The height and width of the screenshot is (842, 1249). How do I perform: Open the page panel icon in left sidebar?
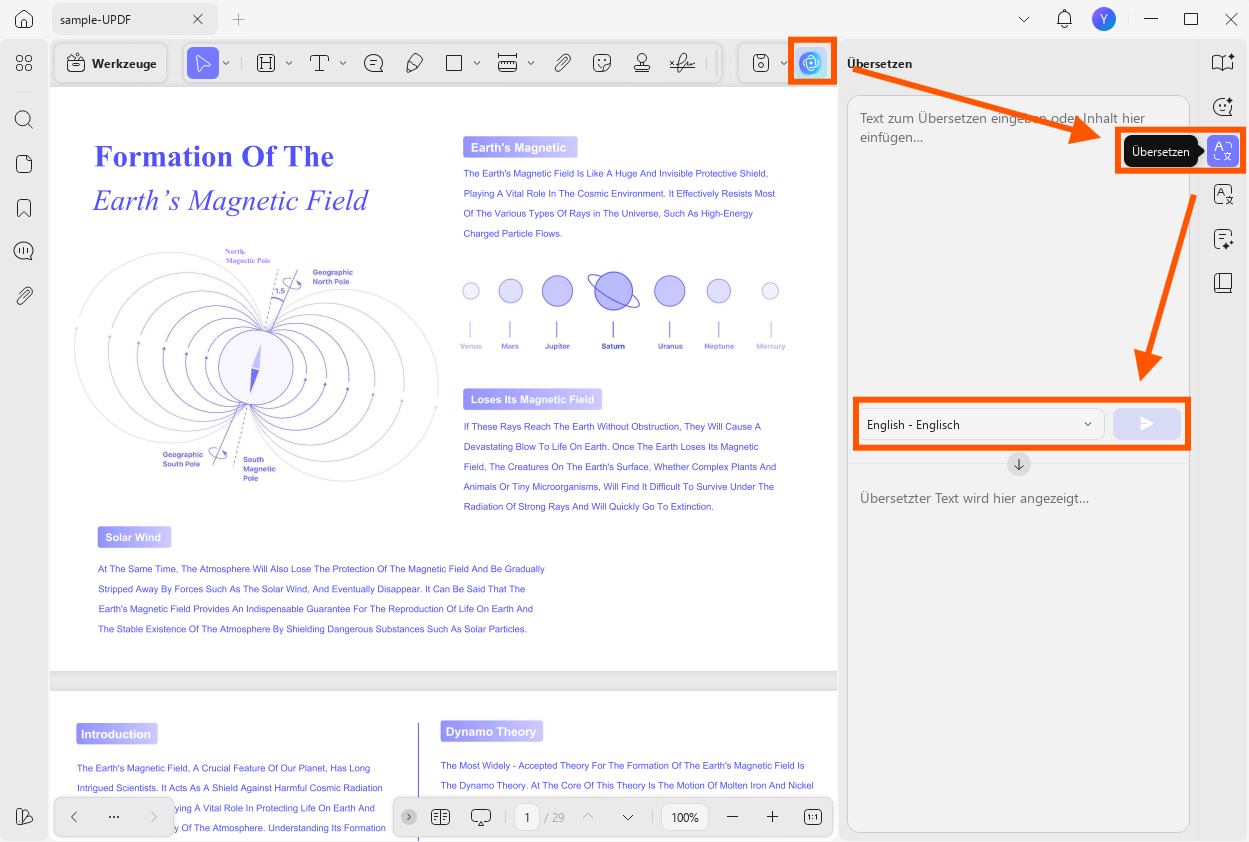24,164
